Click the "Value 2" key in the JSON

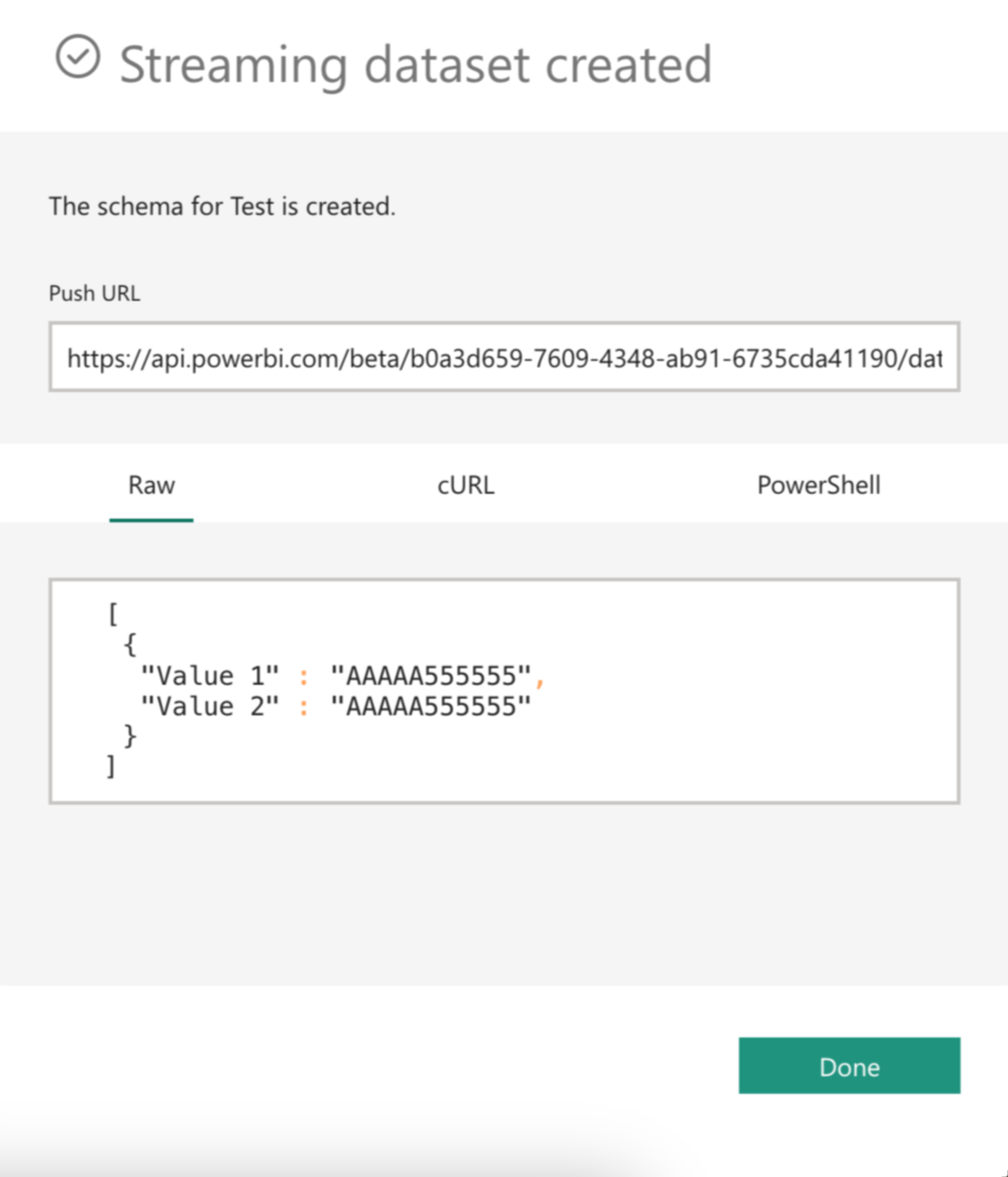tap(210, 706)
